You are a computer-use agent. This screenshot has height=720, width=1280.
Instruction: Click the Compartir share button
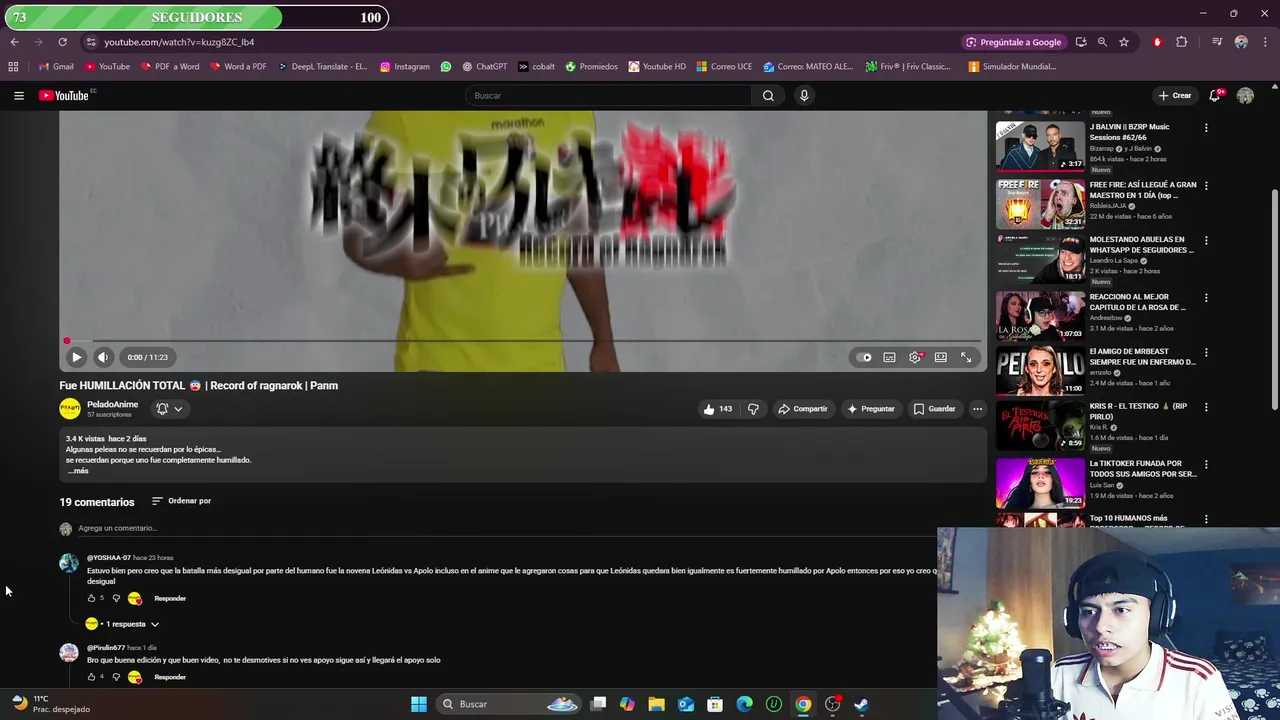coord(803,408)
